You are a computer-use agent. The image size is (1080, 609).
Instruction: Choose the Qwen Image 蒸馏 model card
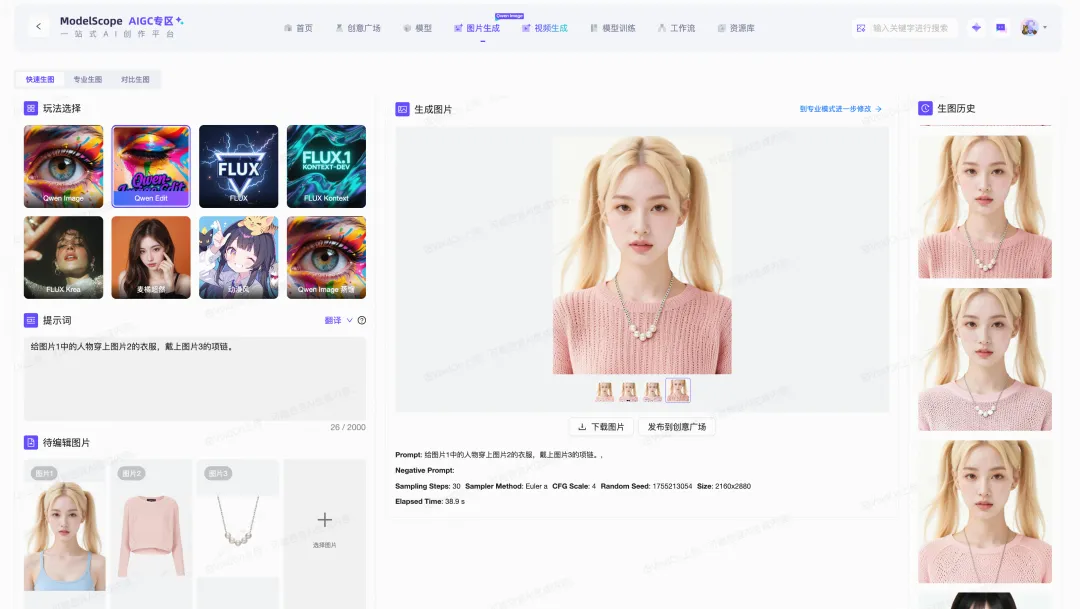[x=326, y=257]
